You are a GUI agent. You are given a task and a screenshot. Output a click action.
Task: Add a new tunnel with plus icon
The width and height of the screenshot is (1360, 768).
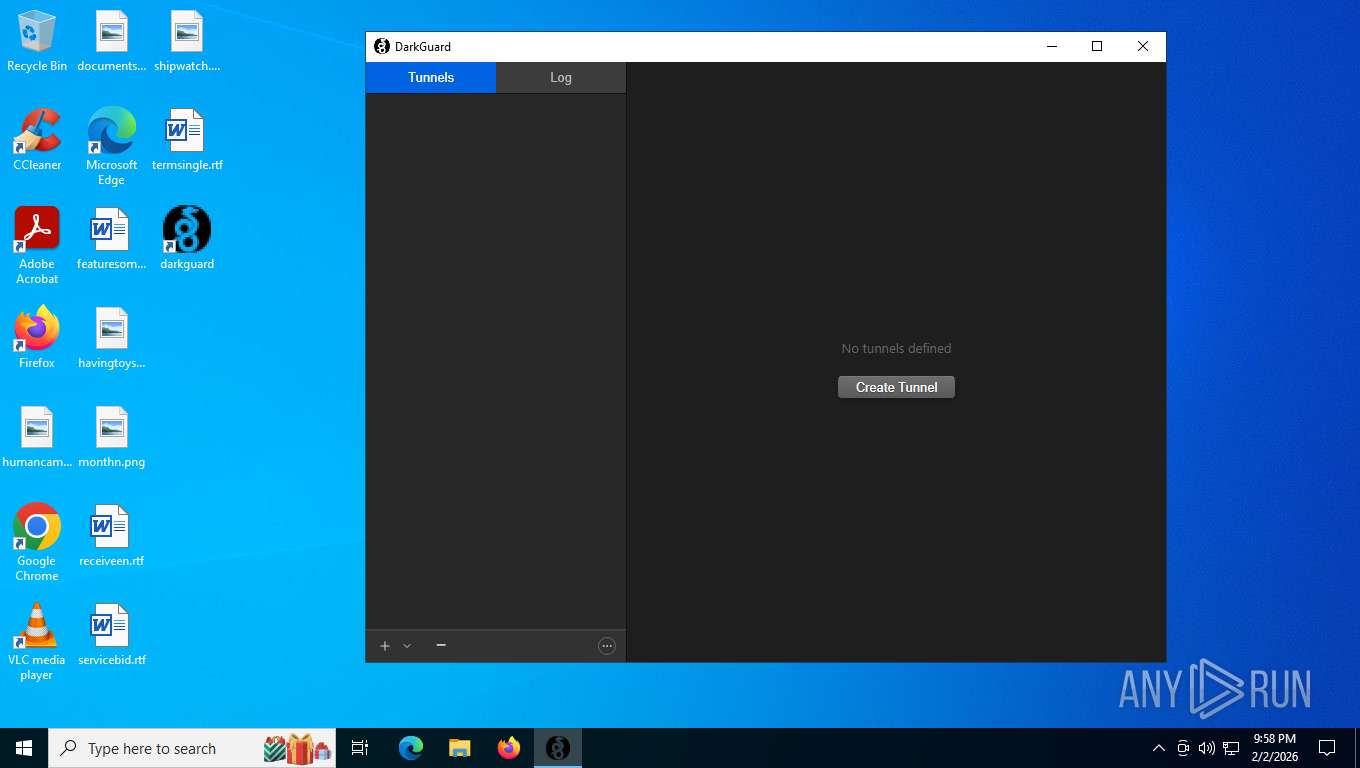click(x=385, y=646)
